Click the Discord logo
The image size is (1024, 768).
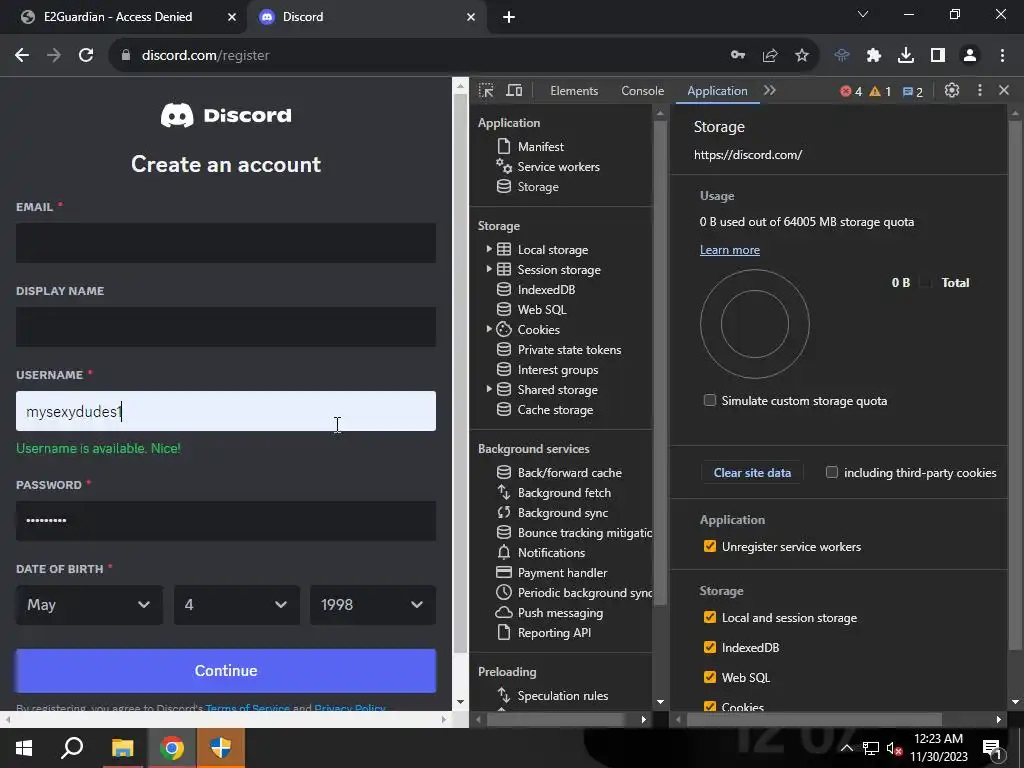pos(226,116)
